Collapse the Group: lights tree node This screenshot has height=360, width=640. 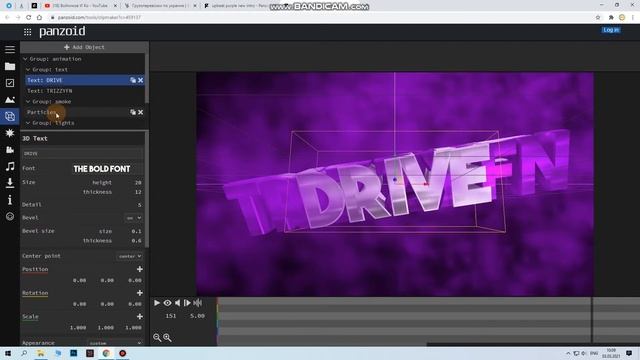pos(28,123)
